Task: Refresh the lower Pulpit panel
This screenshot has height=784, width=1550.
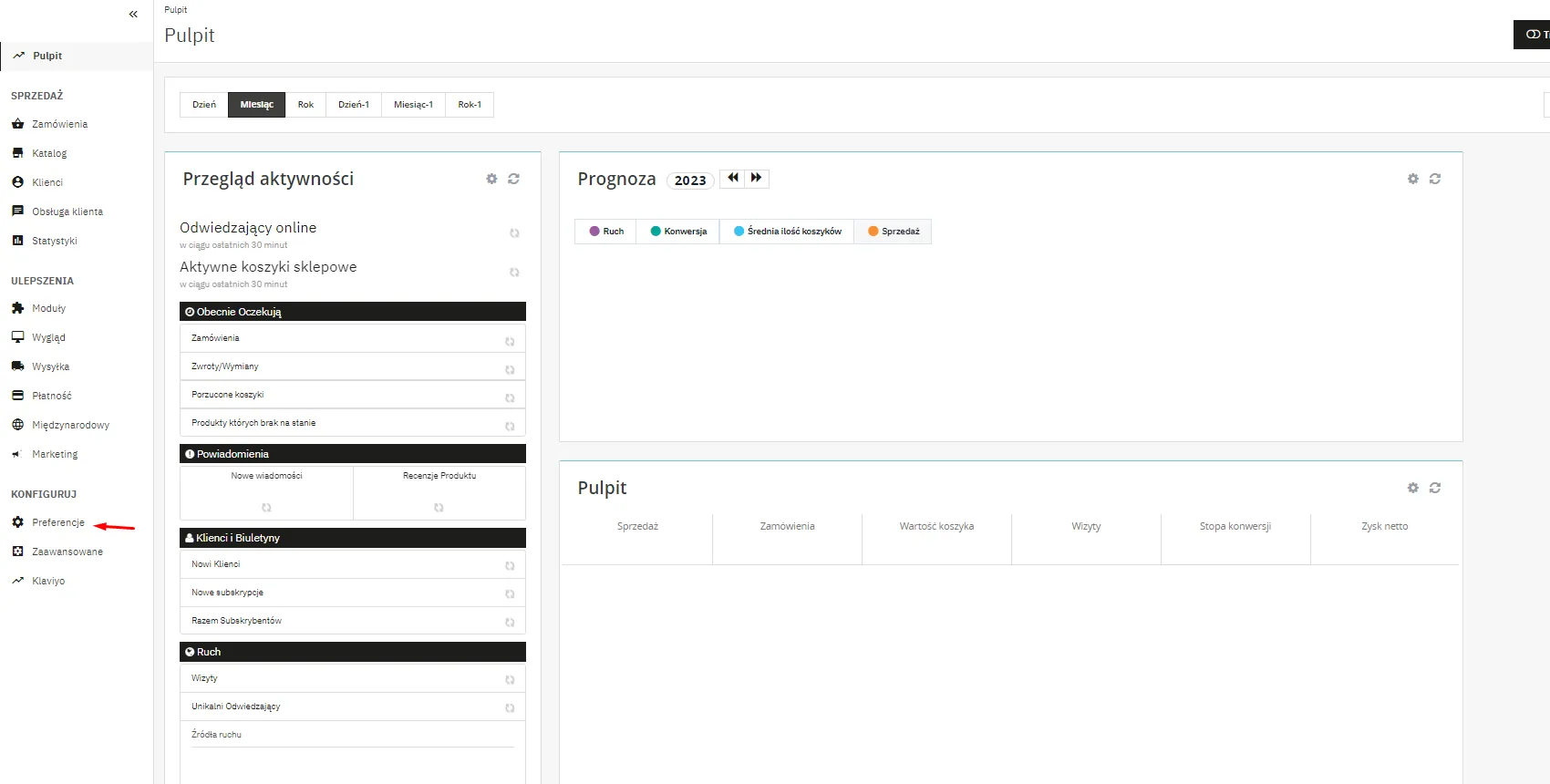Action: point(1434,488)
